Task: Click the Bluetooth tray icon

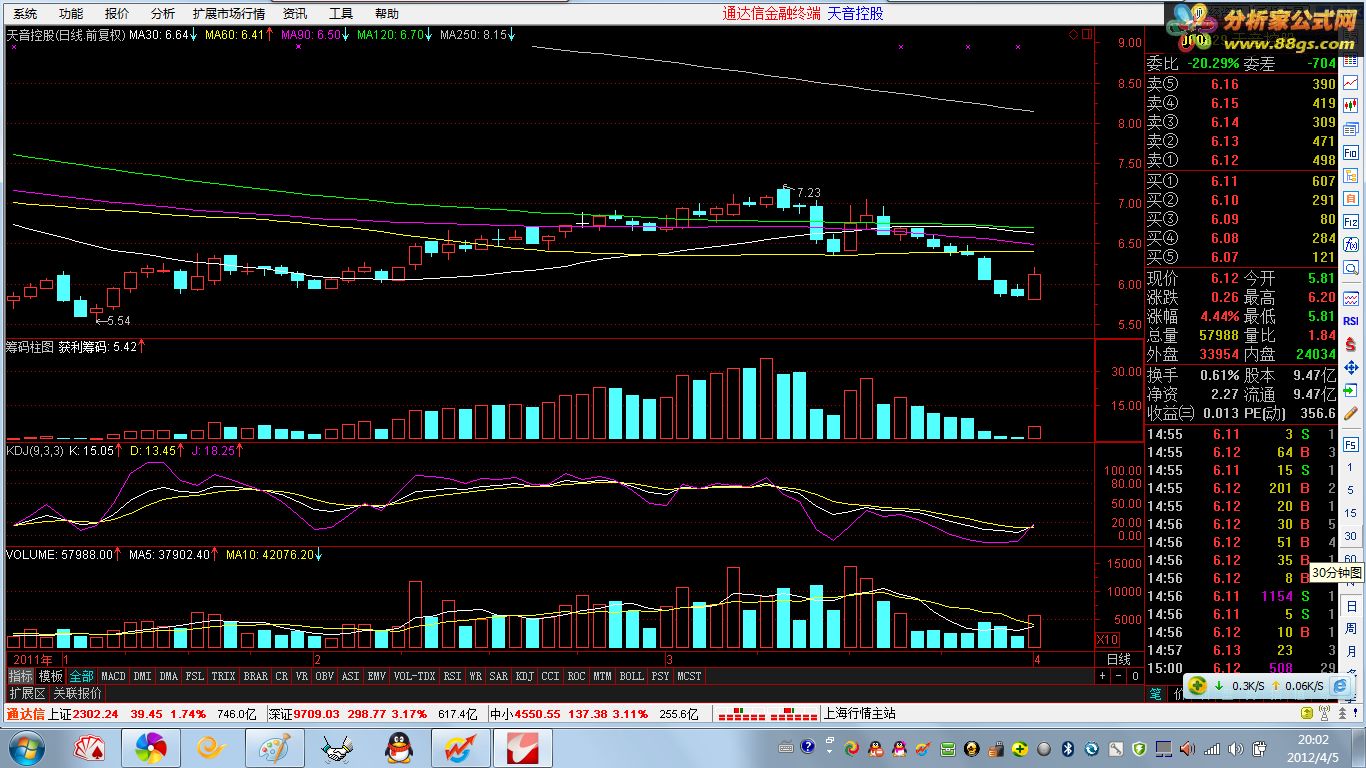Action: [x=1068, y=748]
